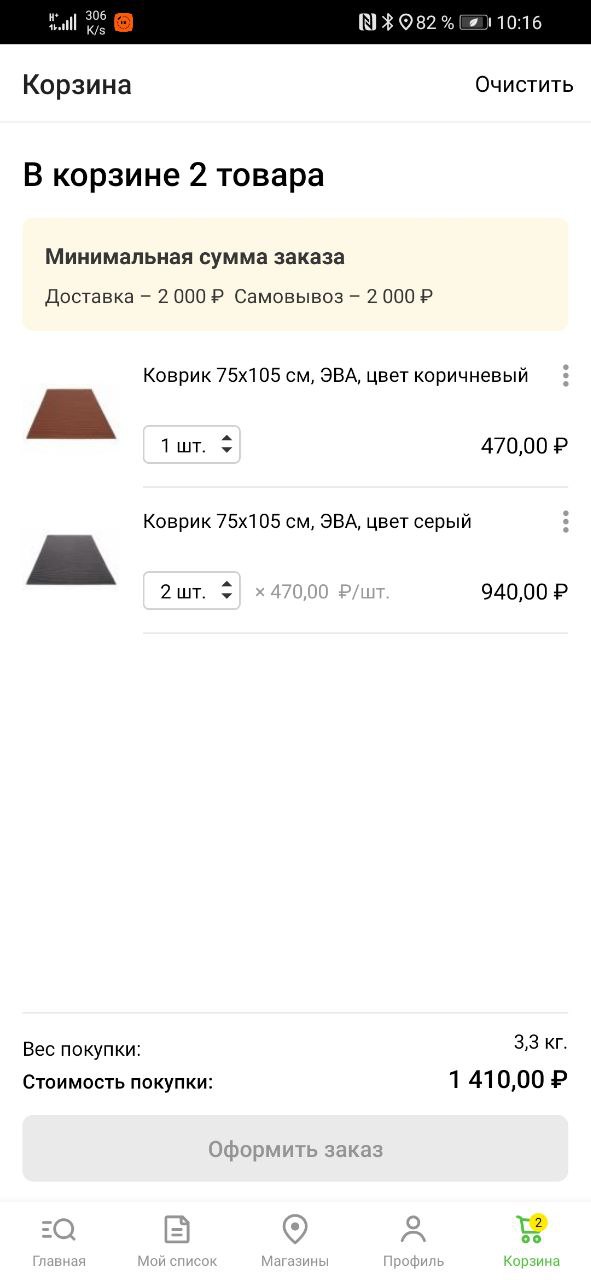Click the Оформить заказ button
The image size is (591, 1280).
(295, 1149)
